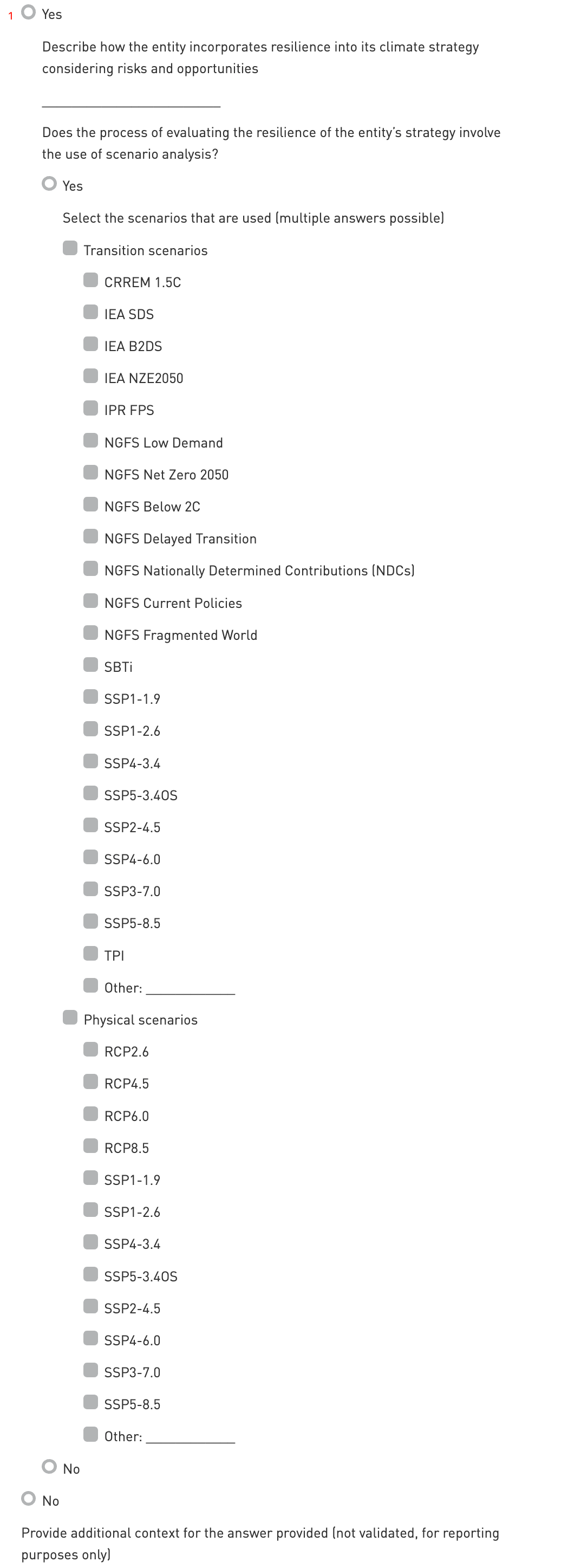Click the Other text field under Transition scenarios
The height and width of the screenshot is (1568, 561).
coord(191,987)
